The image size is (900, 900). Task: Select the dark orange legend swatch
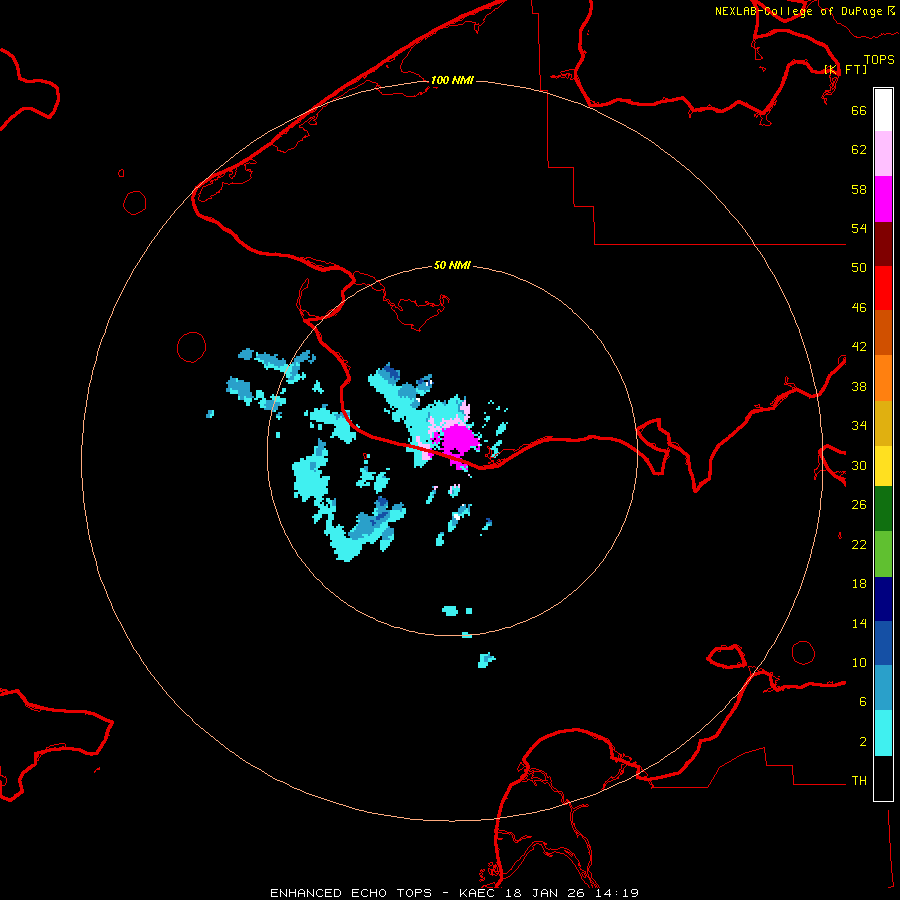point(883,332)
